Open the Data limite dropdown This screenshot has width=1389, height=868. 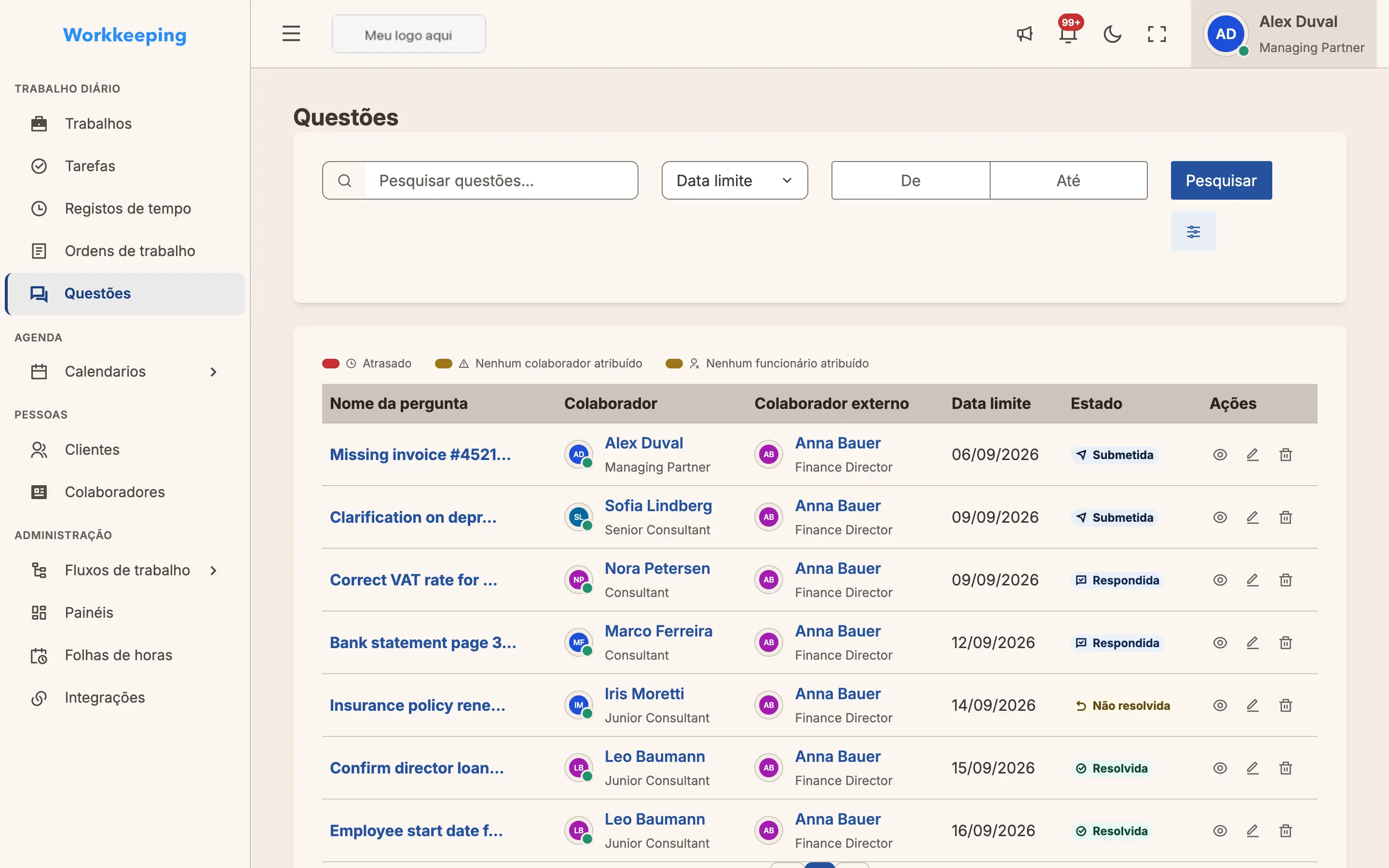pyautogui.click(x=734, y=180)
